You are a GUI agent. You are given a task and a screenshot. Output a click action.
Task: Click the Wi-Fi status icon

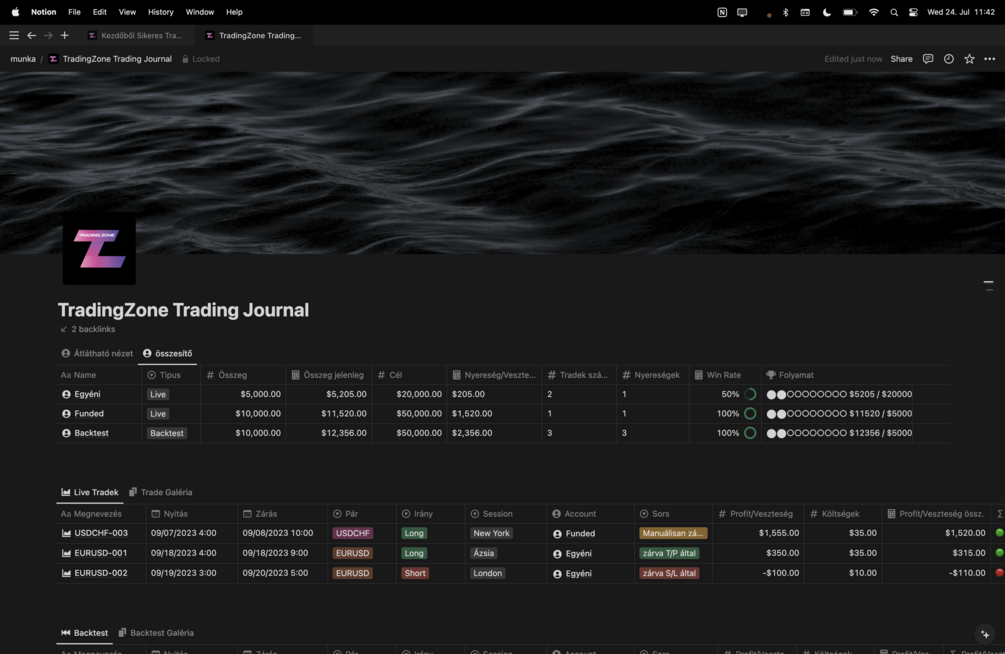(873, 12)
